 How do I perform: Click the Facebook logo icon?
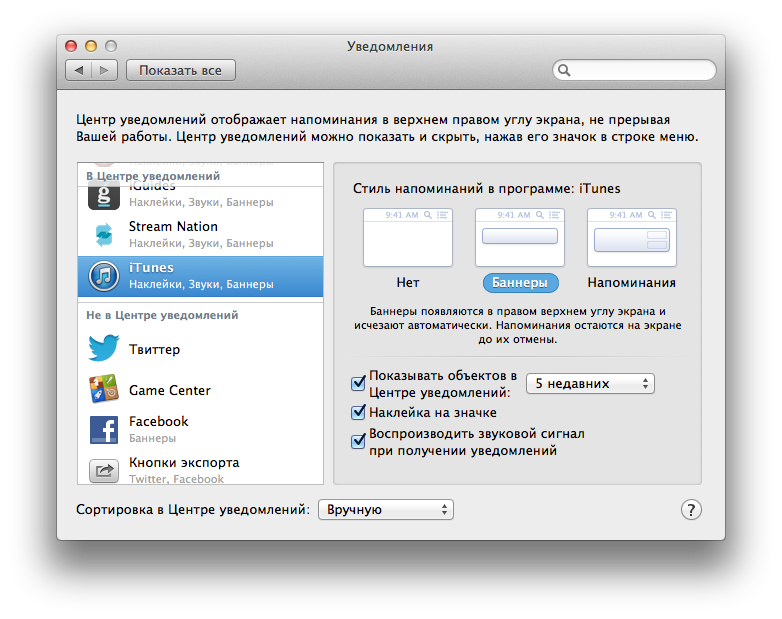pos(104,429)
